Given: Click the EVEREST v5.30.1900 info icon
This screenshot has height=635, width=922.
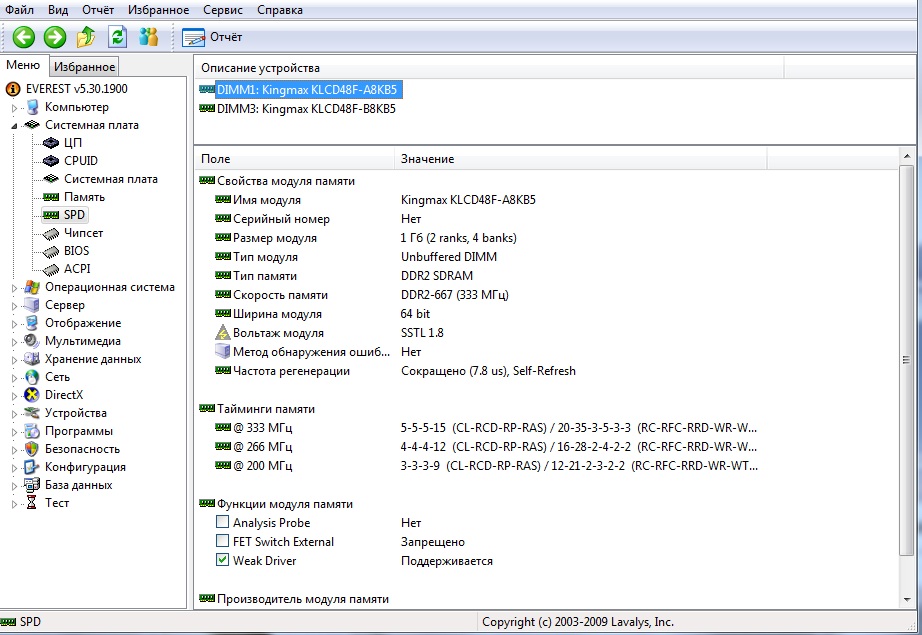Looking at the screenshot, I should pyautogui.click(x=13, y=89).
